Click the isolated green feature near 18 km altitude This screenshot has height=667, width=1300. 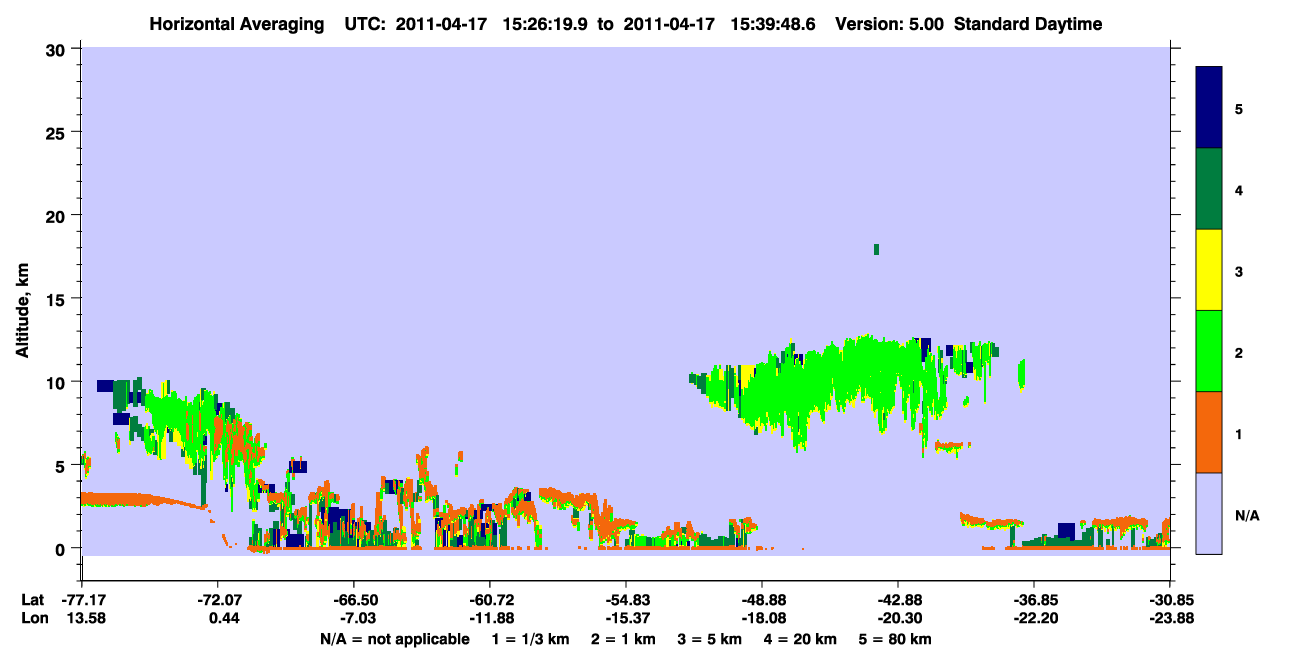click(x=876, y=249)
